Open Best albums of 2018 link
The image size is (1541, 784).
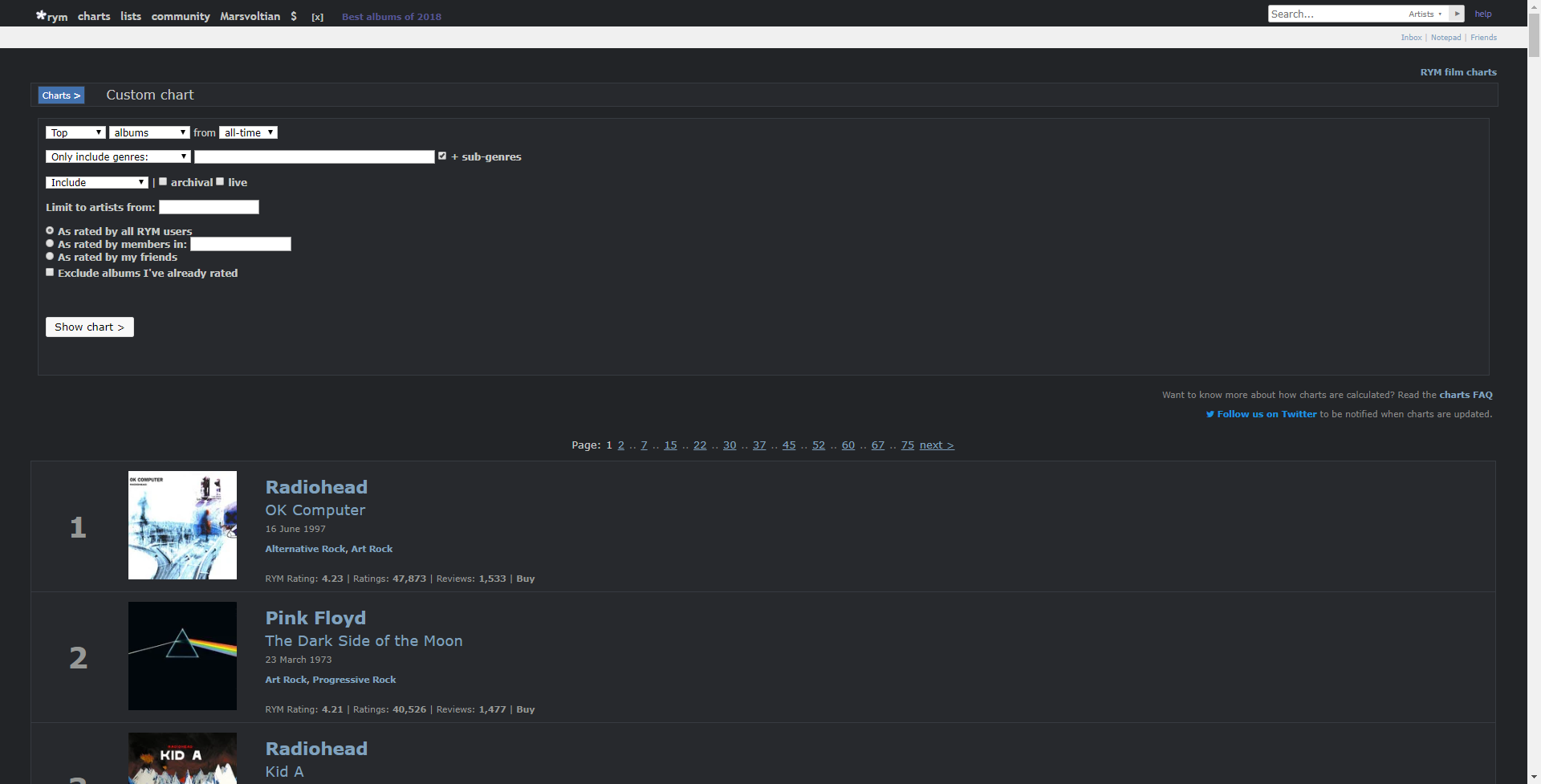pos(392,17)
